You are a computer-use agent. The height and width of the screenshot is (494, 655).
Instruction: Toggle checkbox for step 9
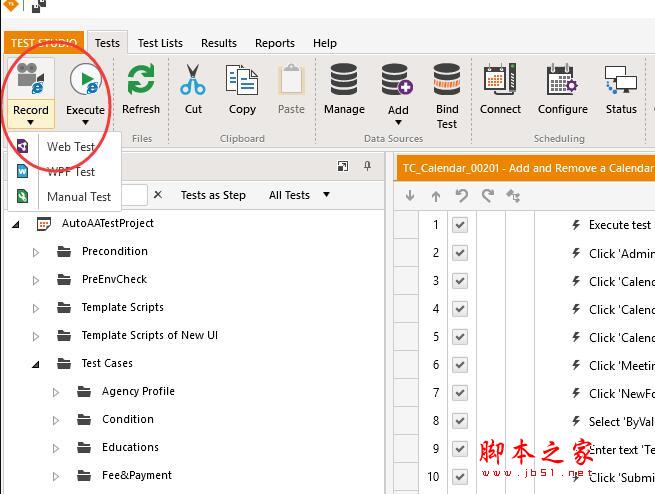[x=460, y=448]
